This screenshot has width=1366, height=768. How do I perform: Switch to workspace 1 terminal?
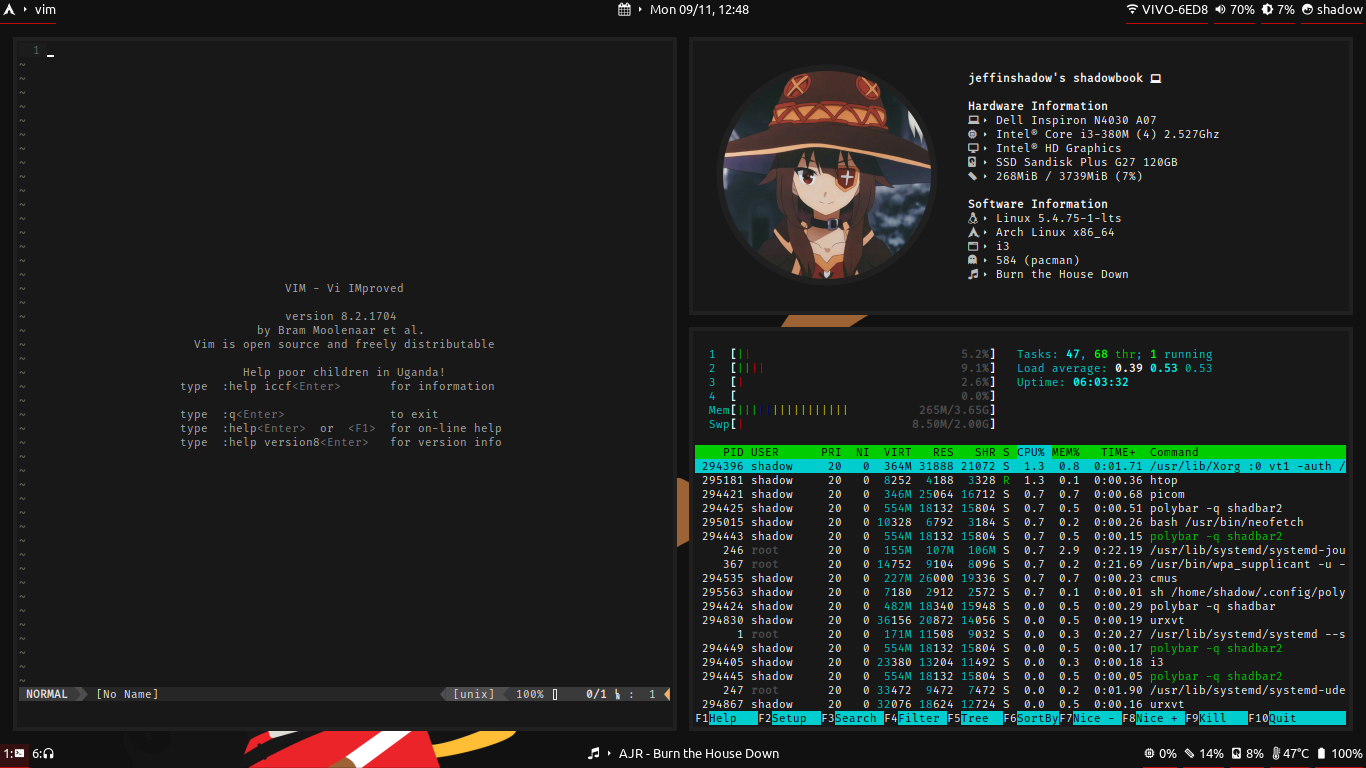[x=14, y=753]
